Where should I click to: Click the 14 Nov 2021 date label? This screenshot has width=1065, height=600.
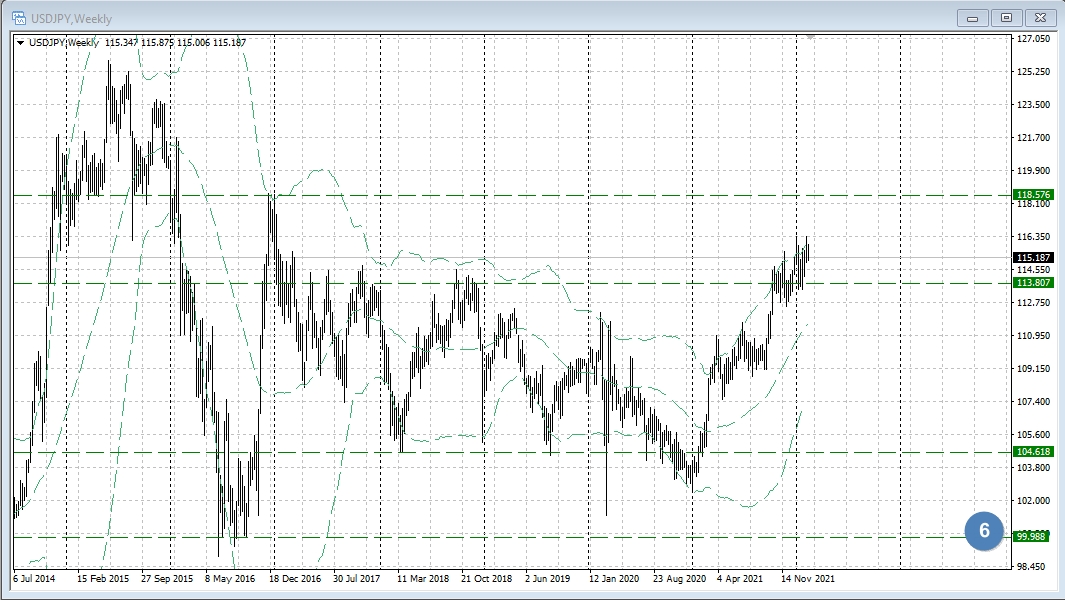pyautogui.click(x=807, y=578)
